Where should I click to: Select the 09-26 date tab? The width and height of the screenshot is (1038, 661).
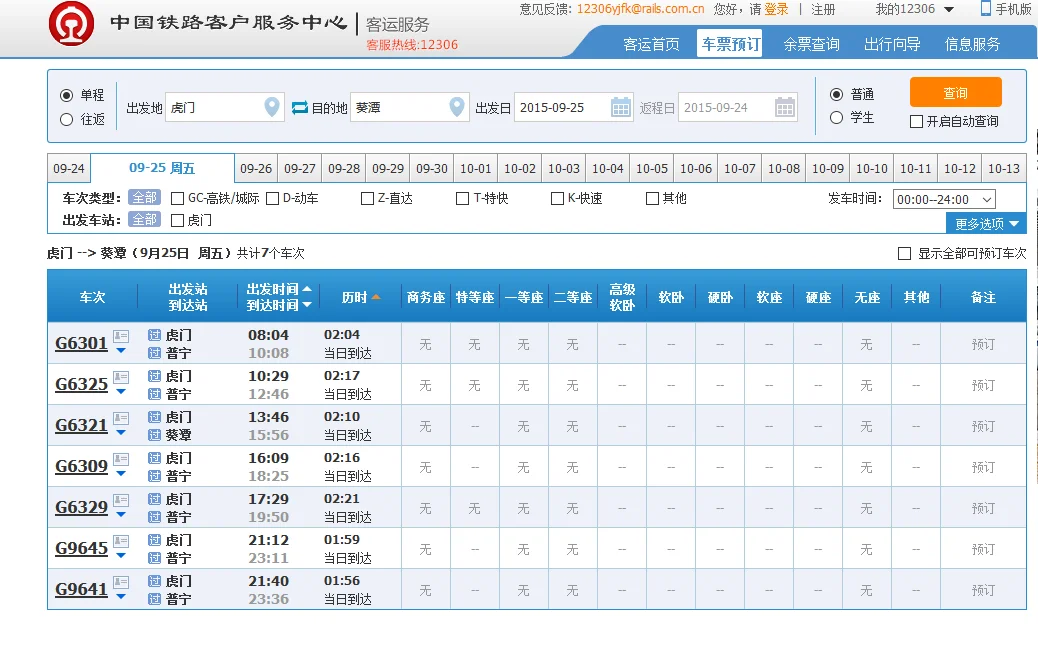256,169
